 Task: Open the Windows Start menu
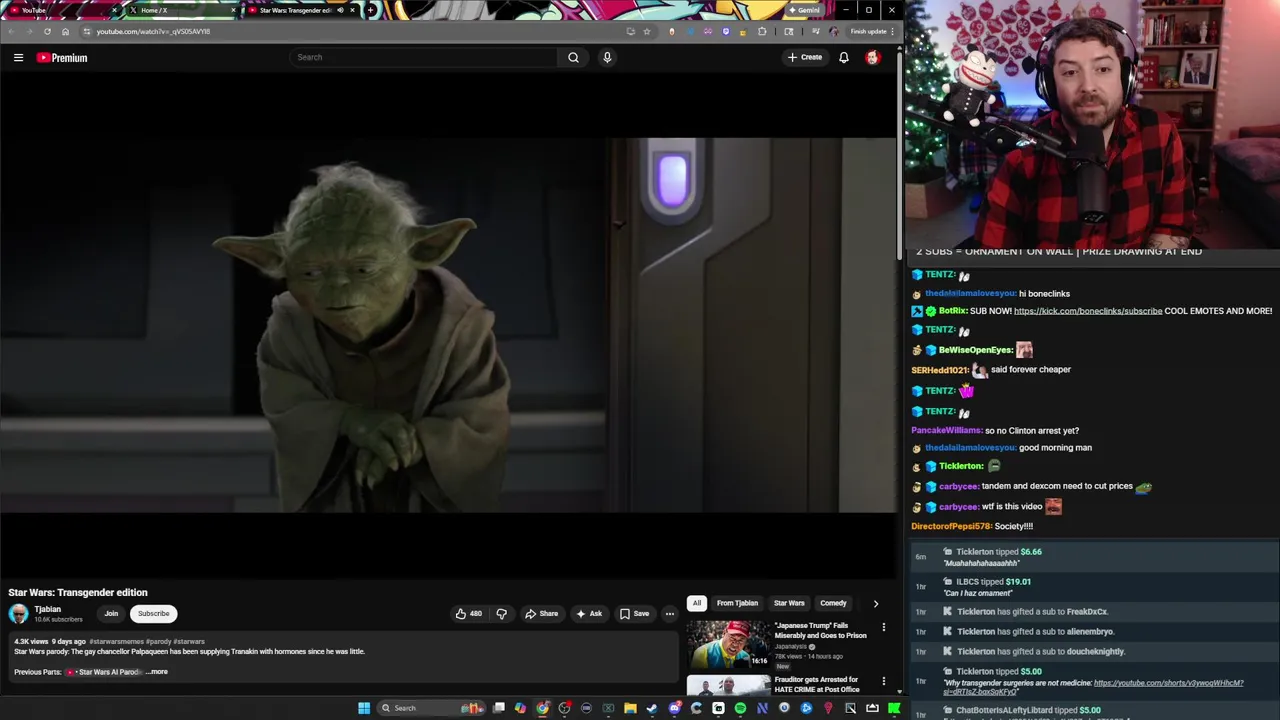pyautogui.click(x=364, y=708)
